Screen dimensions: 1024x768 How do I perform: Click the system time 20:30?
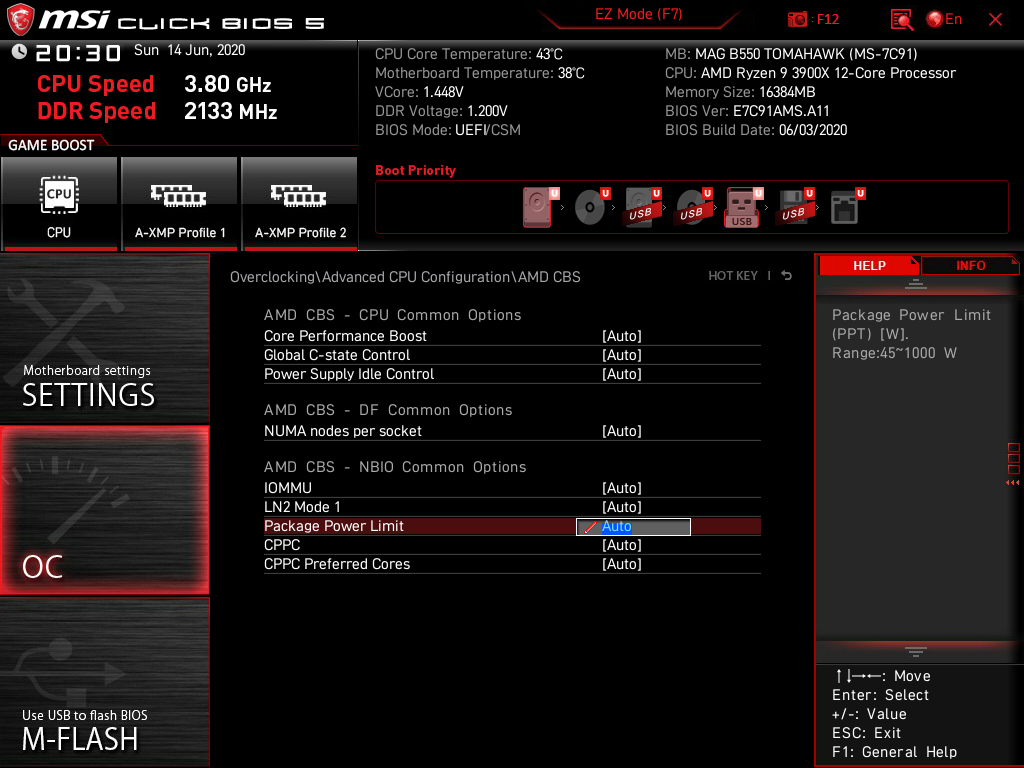[x=78, y=53]
